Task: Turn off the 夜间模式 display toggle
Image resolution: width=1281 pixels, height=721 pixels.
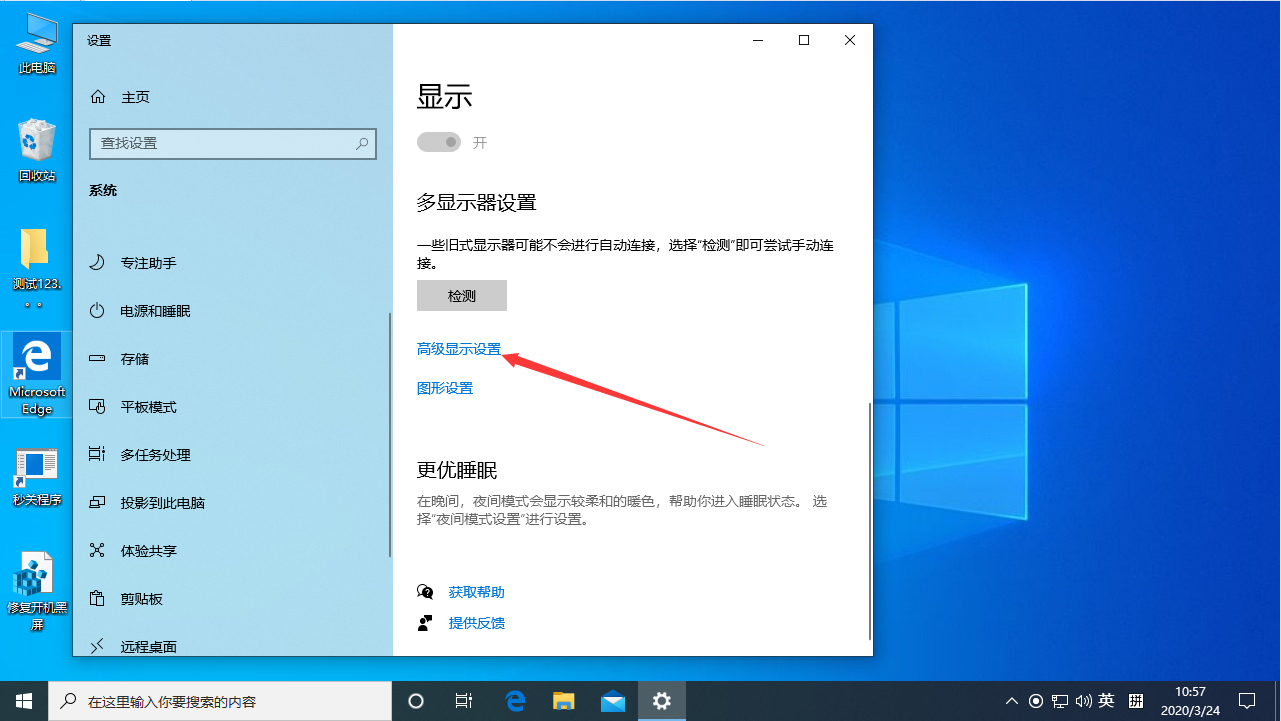Action: tap(438, 142)
